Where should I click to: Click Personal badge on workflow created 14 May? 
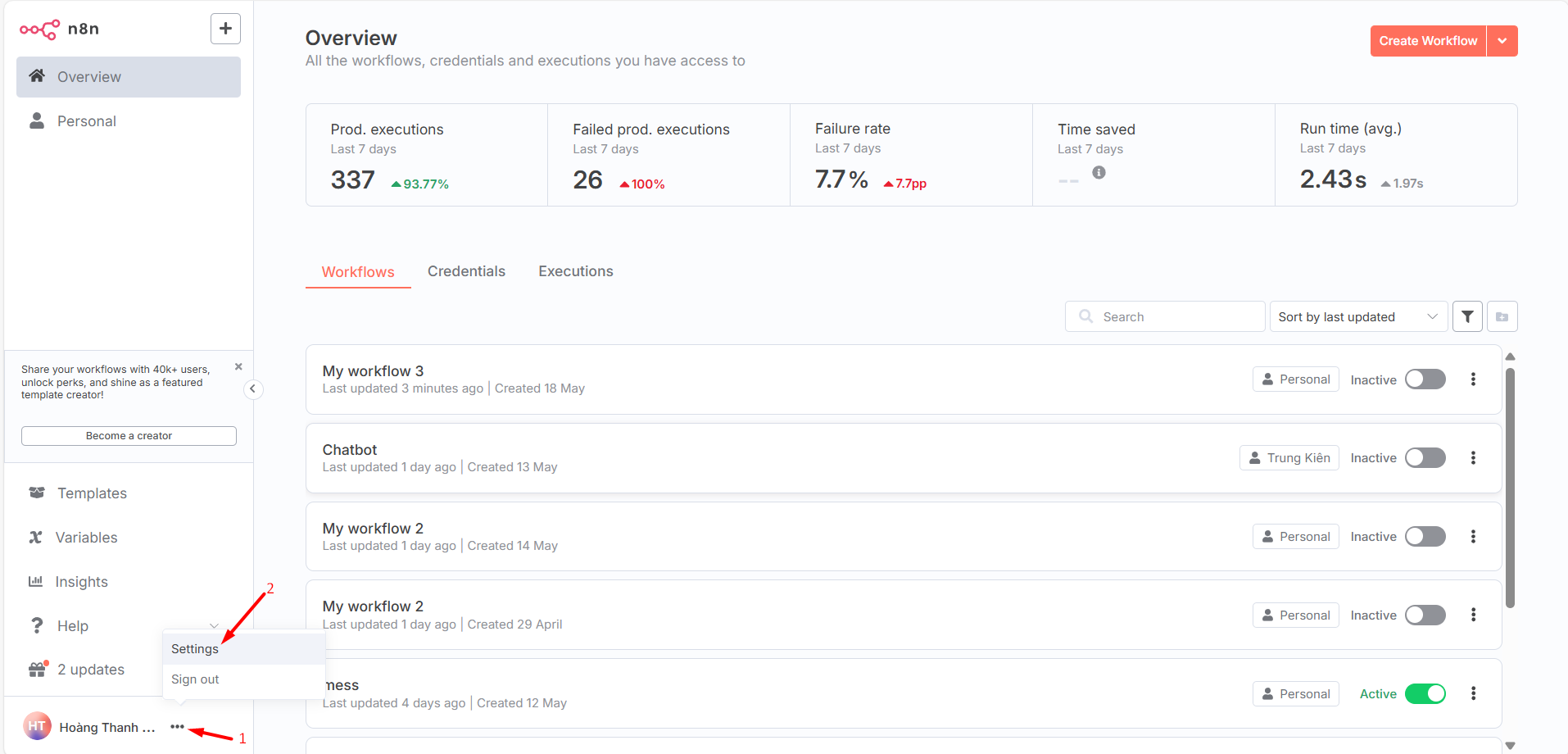click(x=1296, y=537)
